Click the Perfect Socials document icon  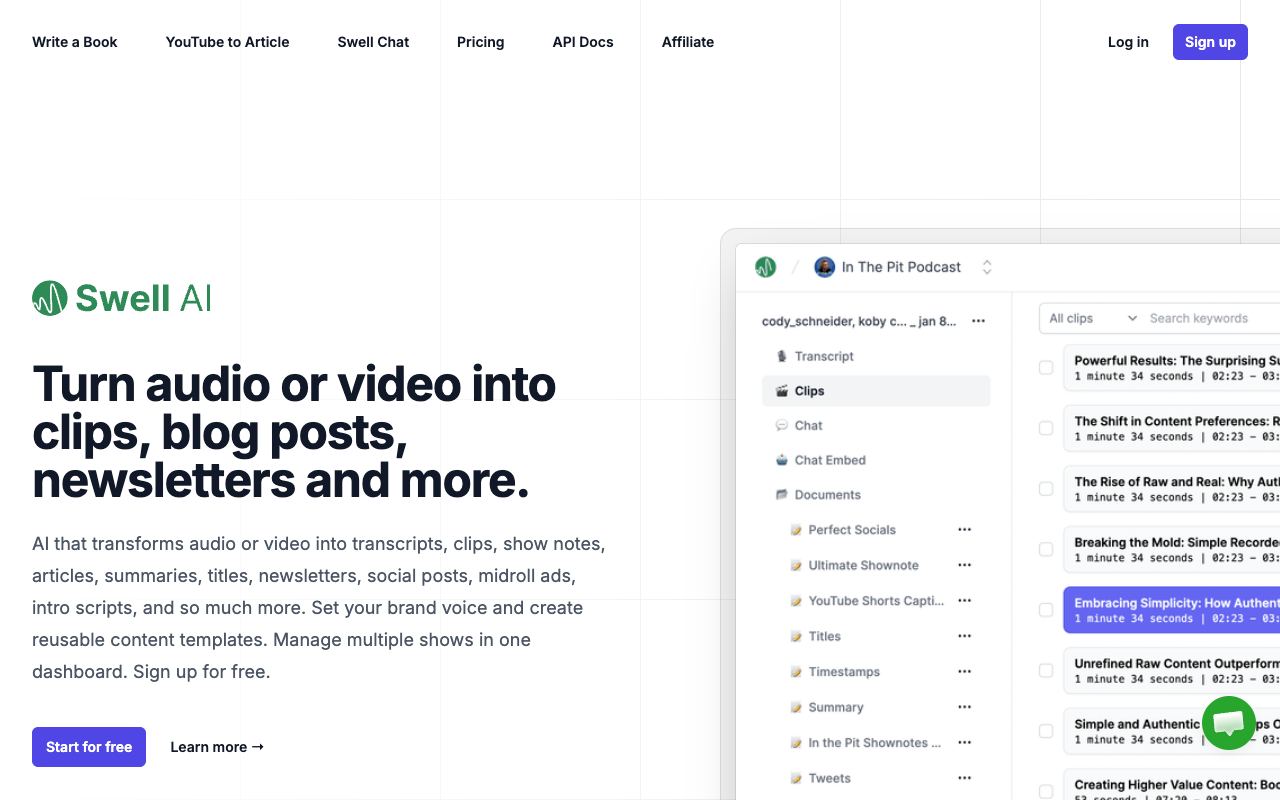coord(796,530)
